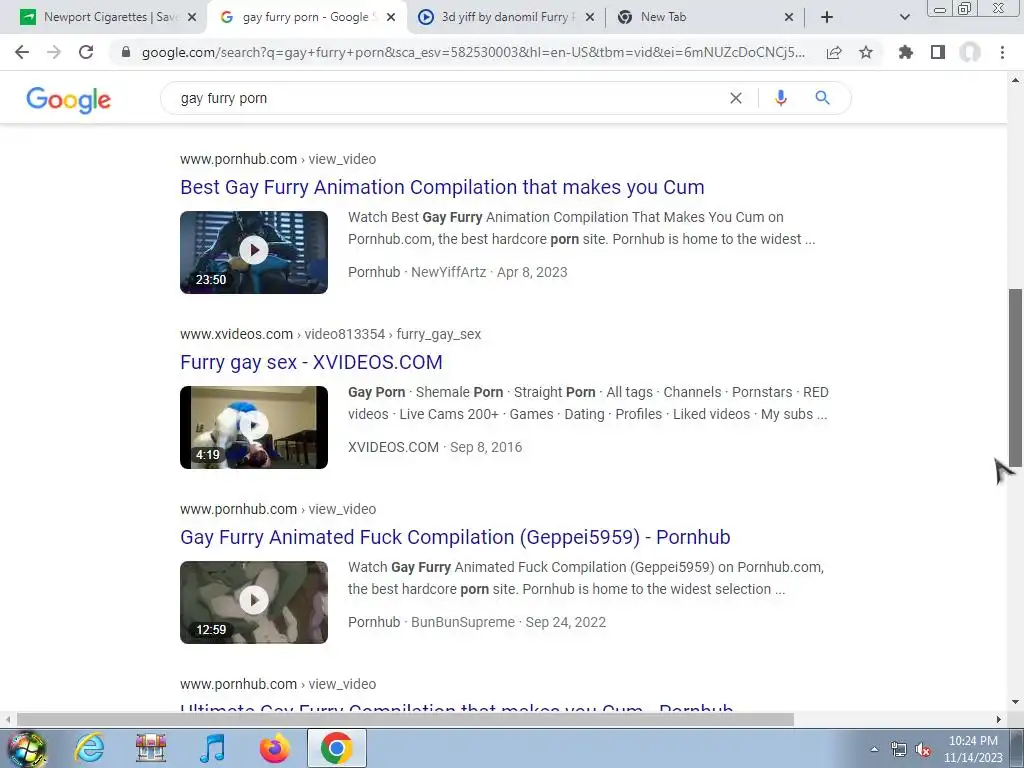This screenshot has width=1024, height=768.
Task: Click the horizontal scrollbar left arrow
Action: tap(8, 720)
